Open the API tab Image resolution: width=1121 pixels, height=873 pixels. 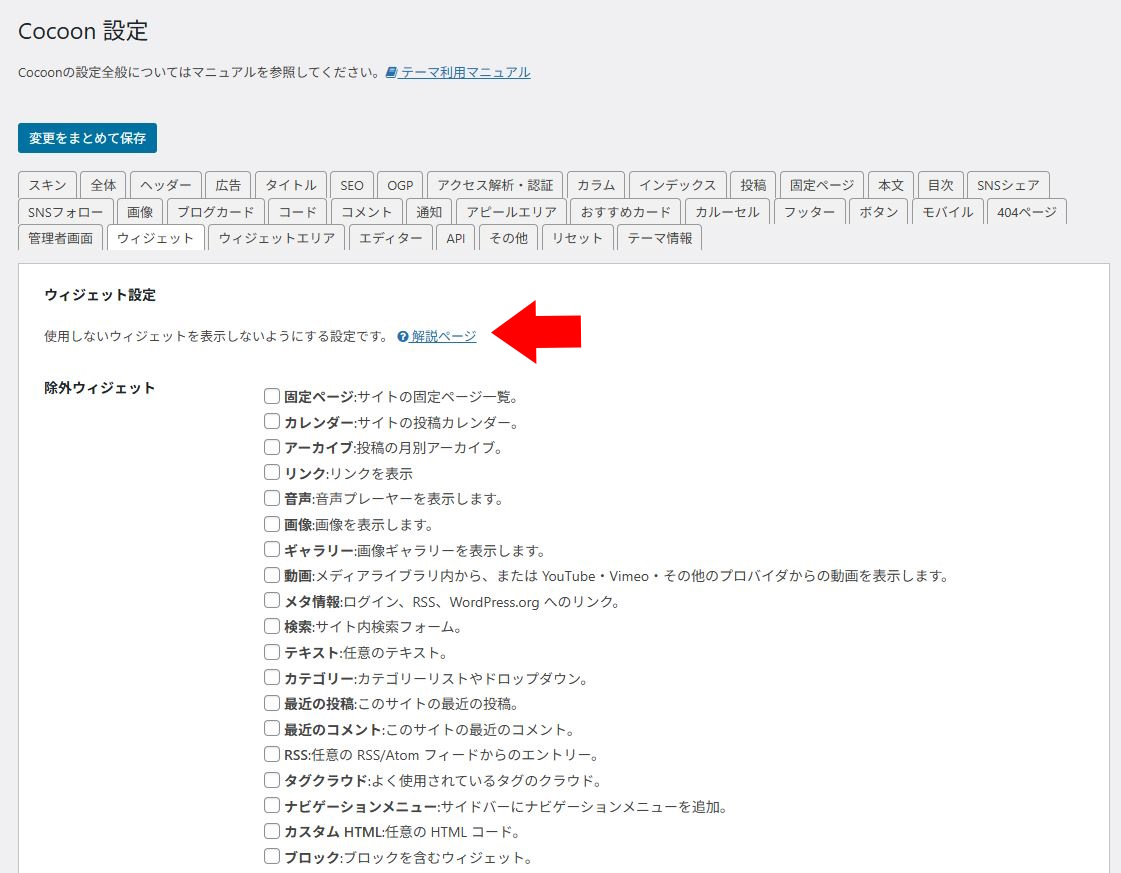tap(455, 238)
